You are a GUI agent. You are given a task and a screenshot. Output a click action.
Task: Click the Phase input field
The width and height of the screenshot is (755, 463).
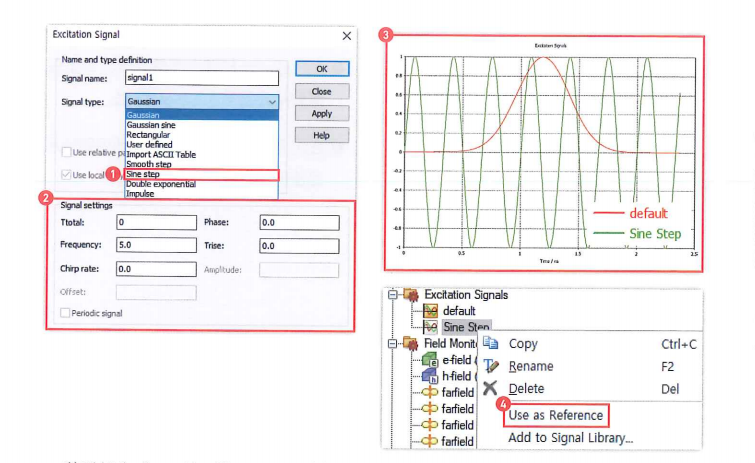(299, 222)
